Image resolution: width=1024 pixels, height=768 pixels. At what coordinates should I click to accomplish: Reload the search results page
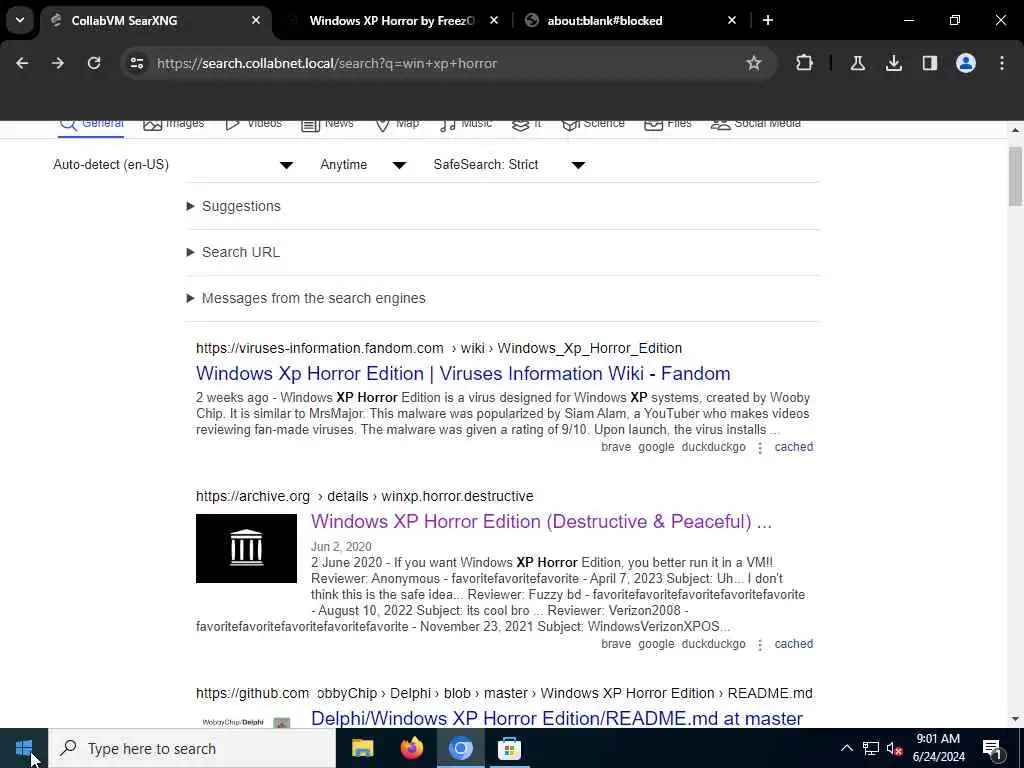94,63
